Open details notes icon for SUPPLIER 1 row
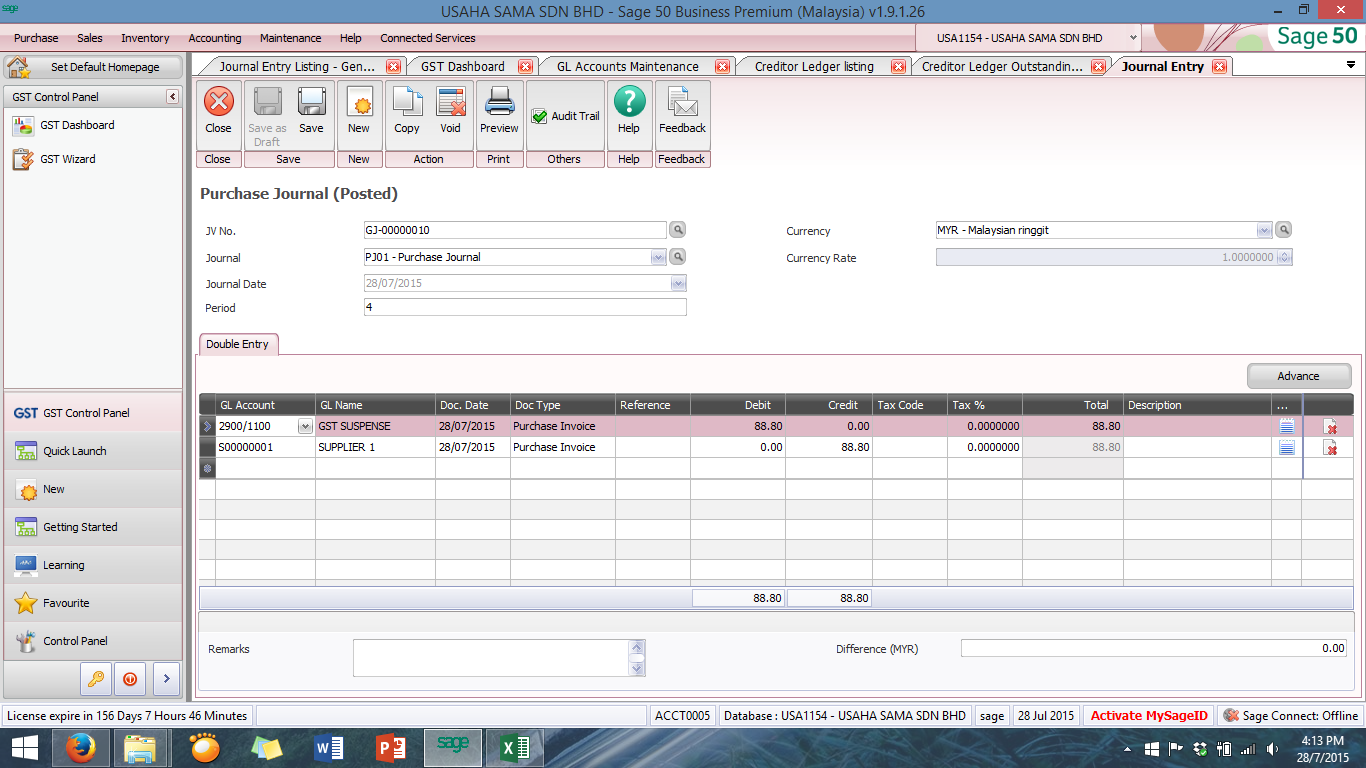Image resolution: width=1366 pixels, height=768 pixels. tap(1287, 447)
